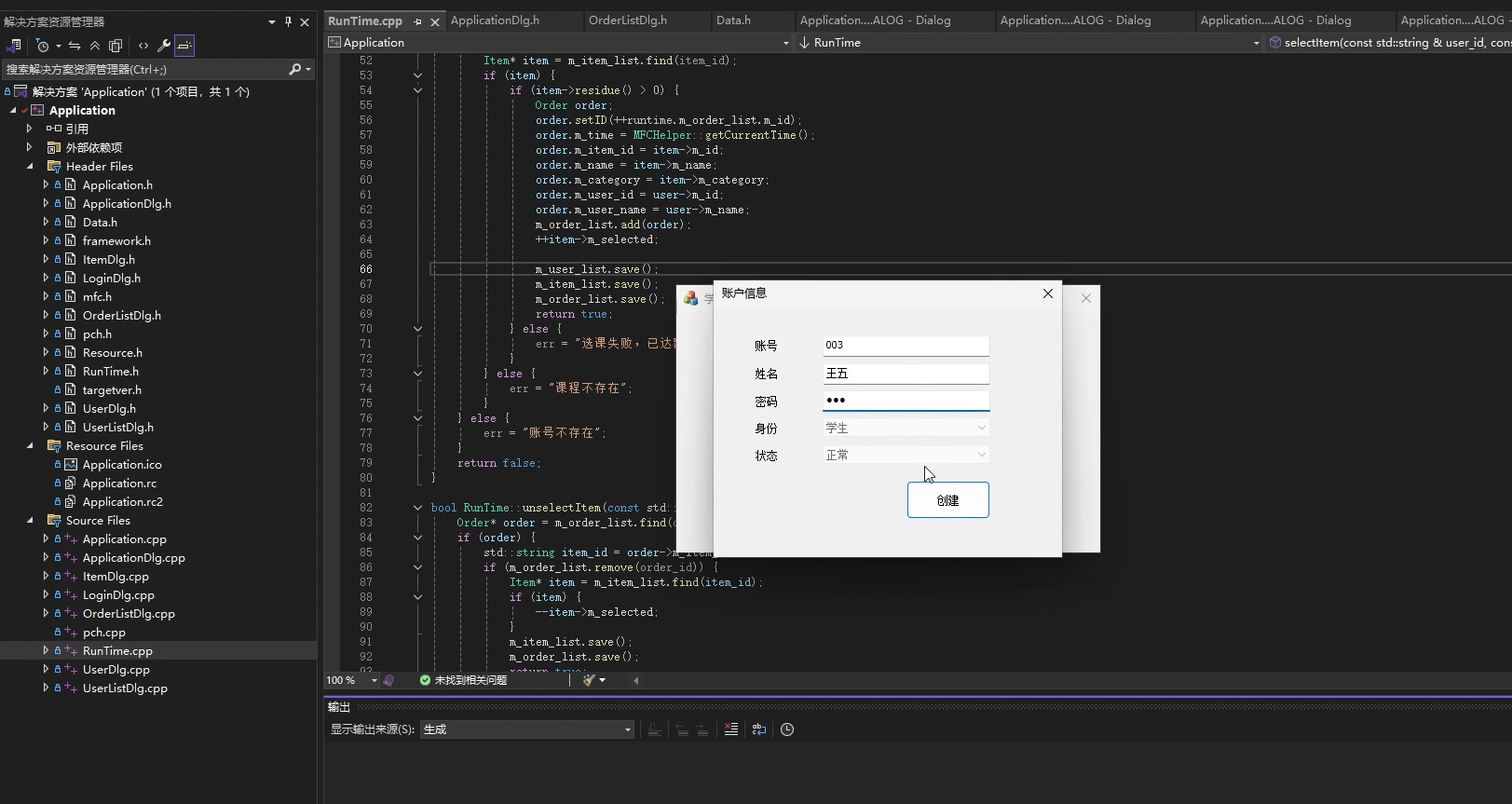The image size is (1512, 804).
Task: Click the sync with active document icon
Action: tap(75, 46)
